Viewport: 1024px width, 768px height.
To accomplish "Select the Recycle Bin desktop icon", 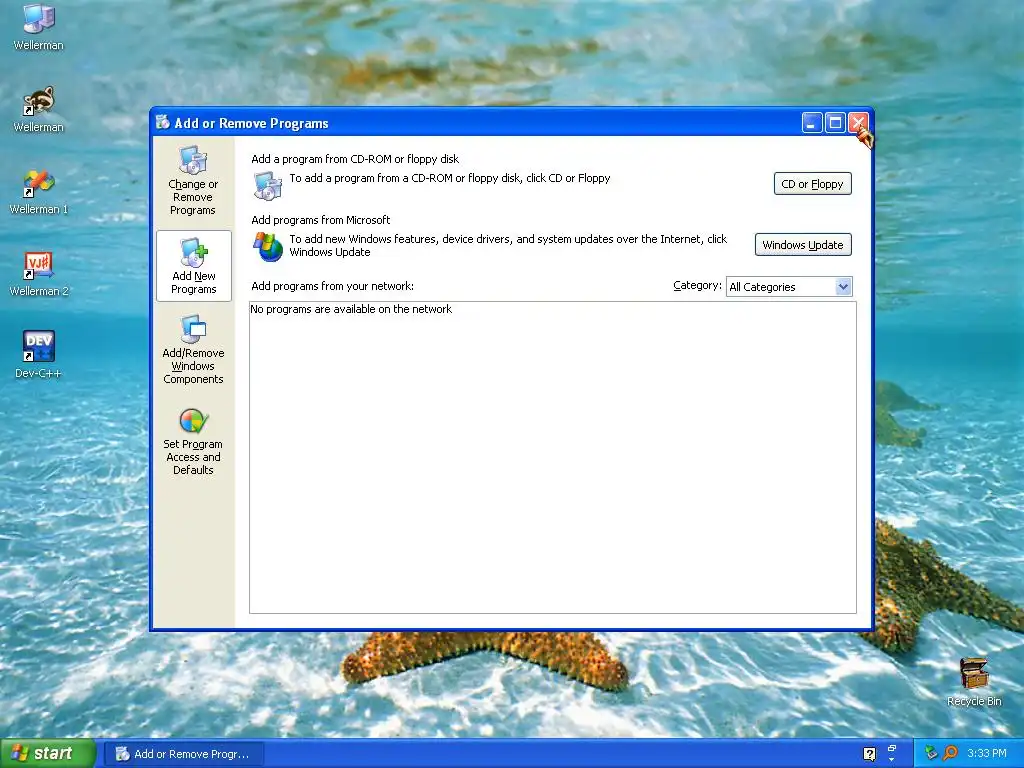I will (974, 683).
